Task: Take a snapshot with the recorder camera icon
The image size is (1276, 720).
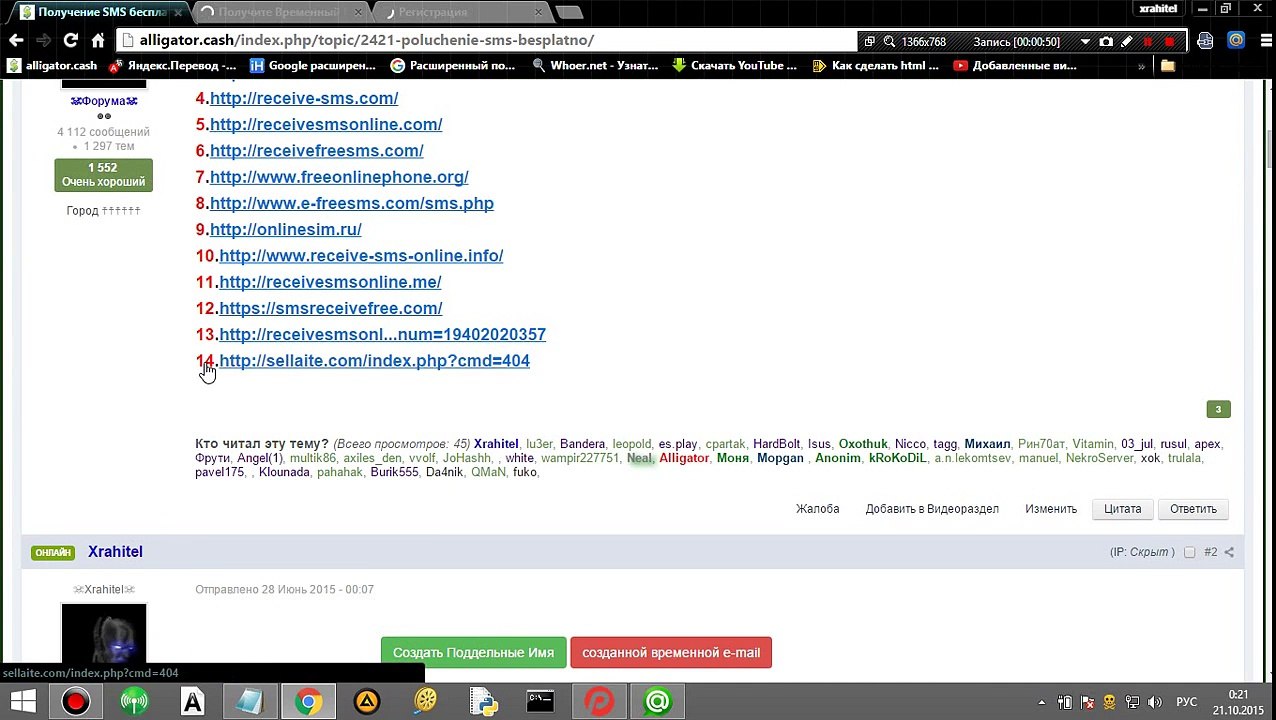Action: pyautogui.click(x=1106, y=42)
